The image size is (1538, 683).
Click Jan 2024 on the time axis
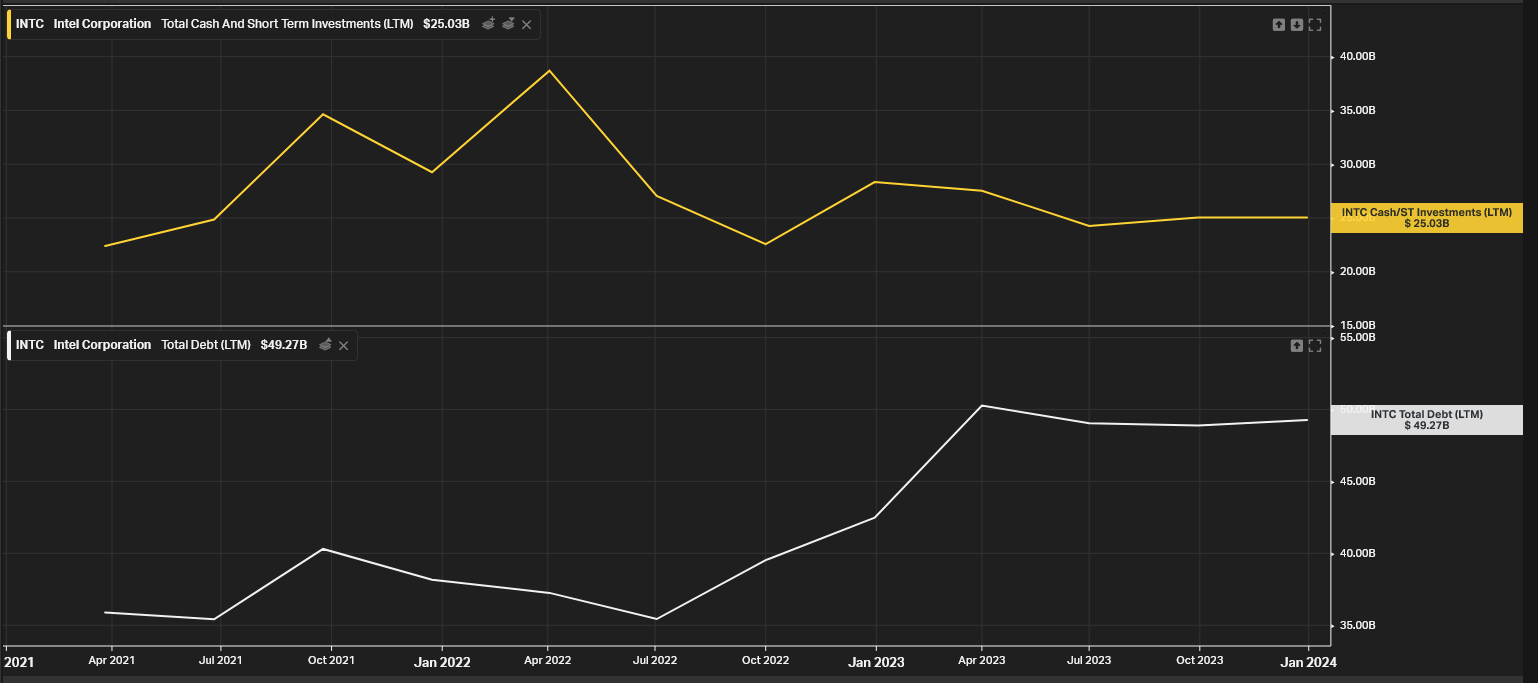tap(1309, 662)
